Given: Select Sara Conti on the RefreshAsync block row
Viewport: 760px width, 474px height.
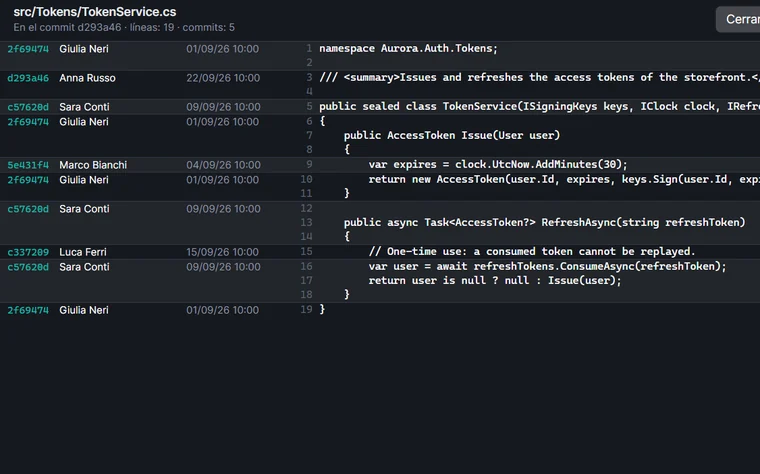Looking at the screenshot, I should coord(84,209).
